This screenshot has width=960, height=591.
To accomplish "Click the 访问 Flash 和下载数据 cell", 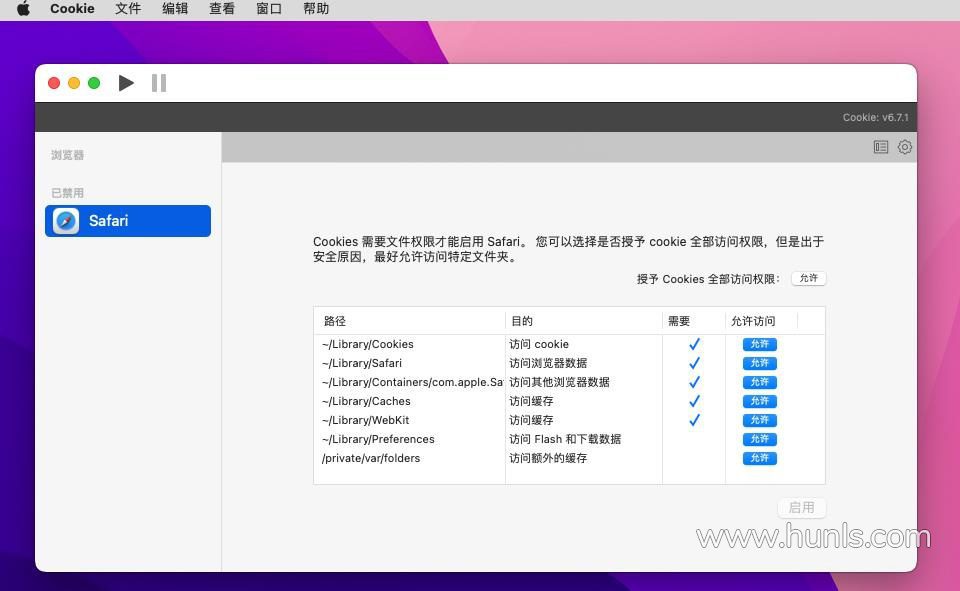I will coord(565,439).
